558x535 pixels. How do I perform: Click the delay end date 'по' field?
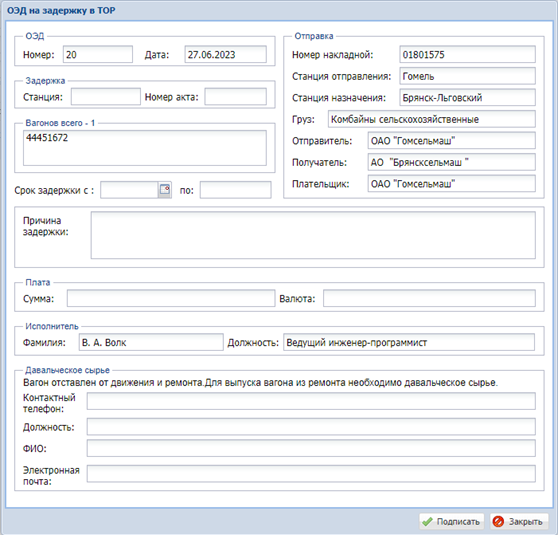point(236,190)
